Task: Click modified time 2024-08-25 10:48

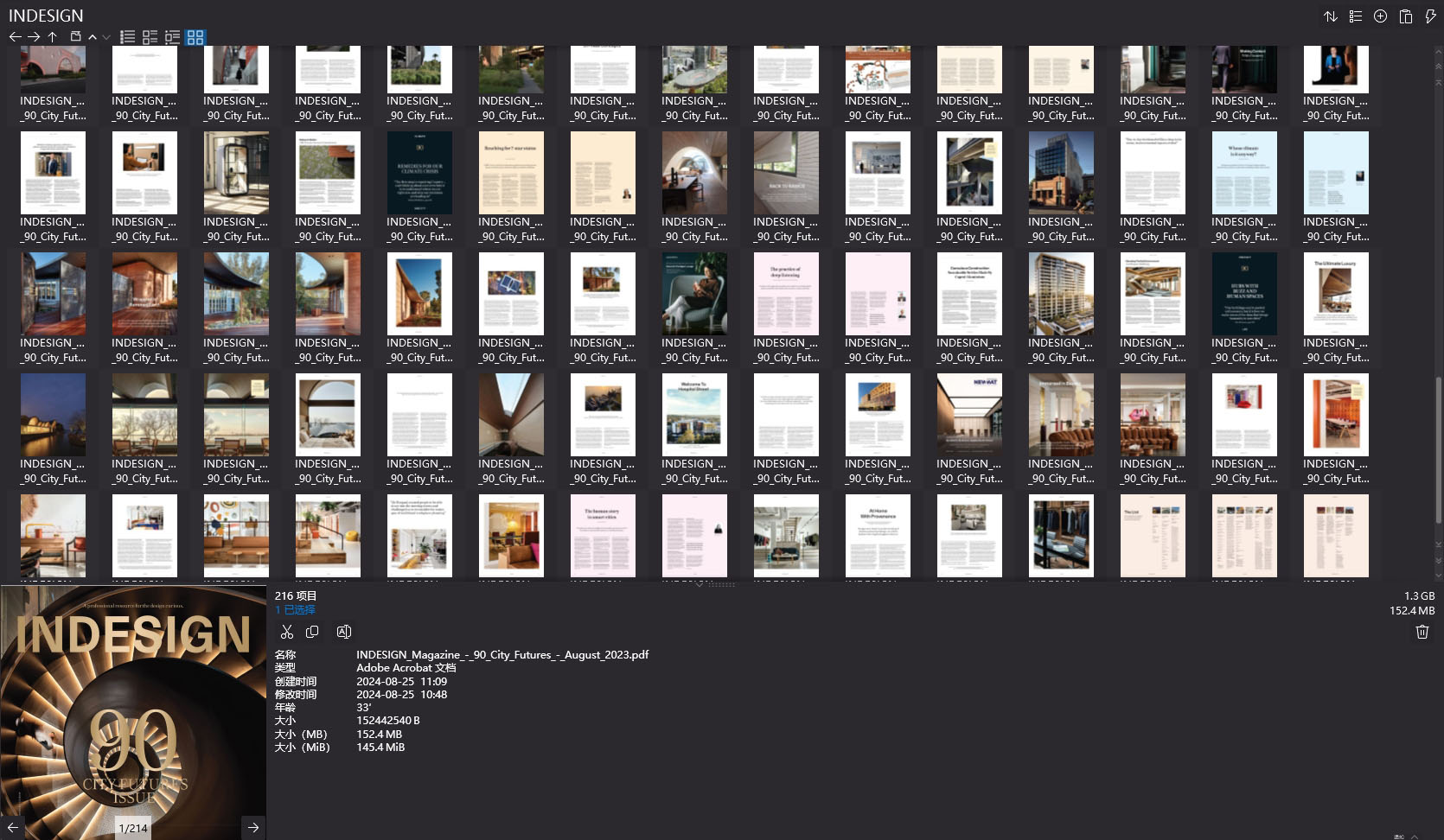Action: [401, 695]
